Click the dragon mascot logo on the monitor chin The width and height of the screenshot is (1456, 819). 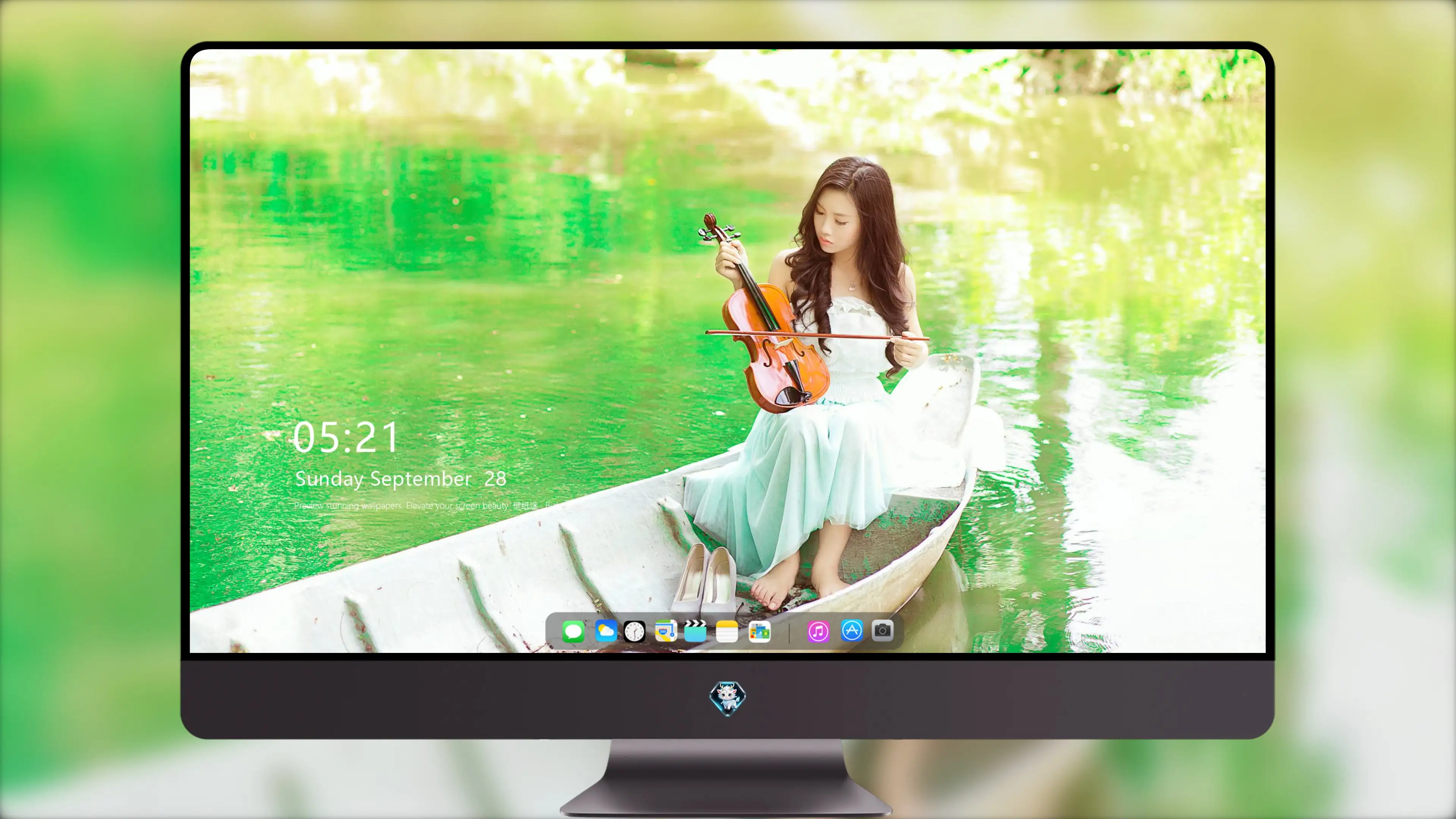728,698
